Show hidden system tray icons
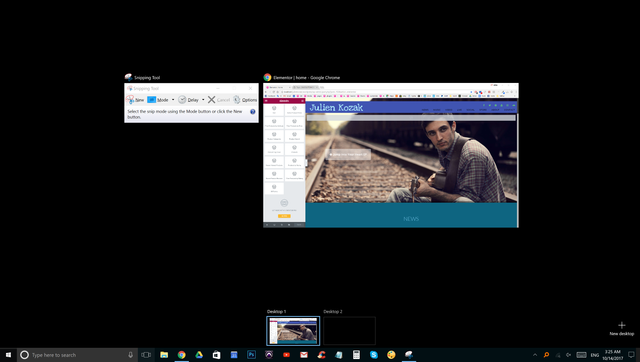The height and width of the screenshot is (362, 640). 535,355
